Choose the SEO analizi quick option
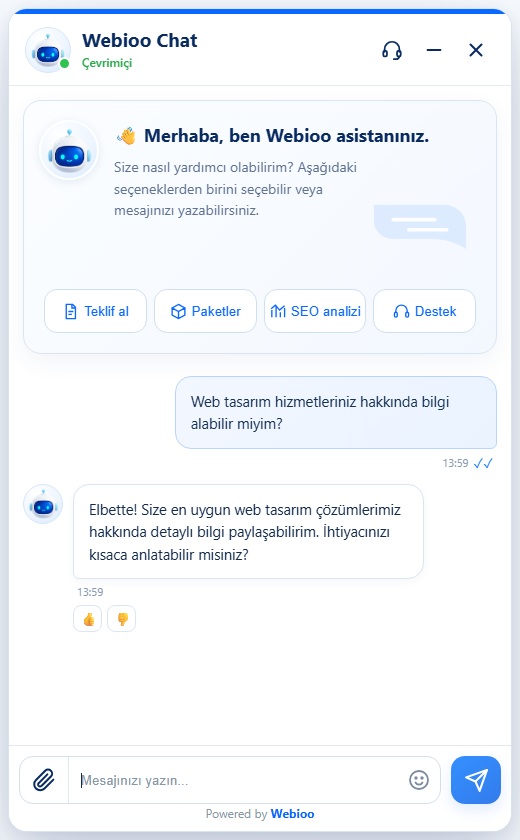Screen dimensions: 520x840 (x=315, y=311)
